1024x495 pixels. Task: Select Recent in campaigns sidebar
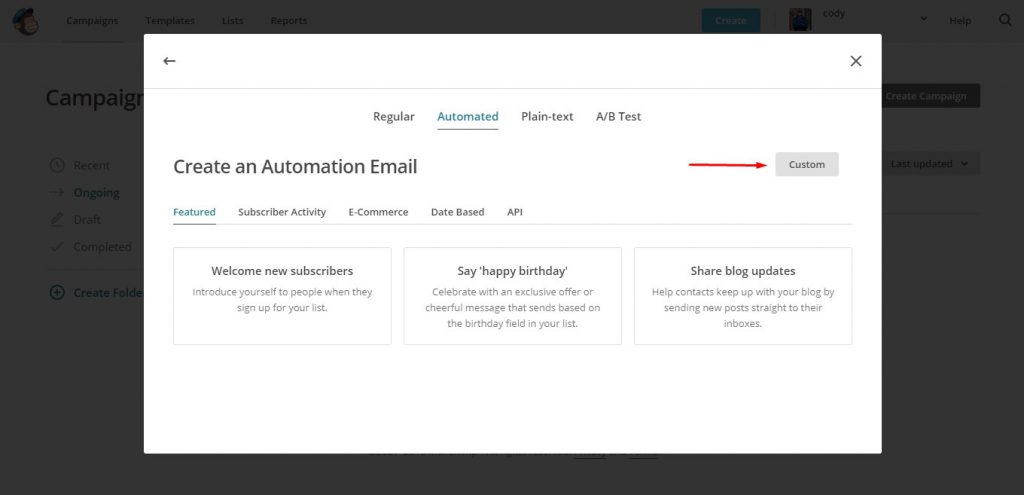91,165
